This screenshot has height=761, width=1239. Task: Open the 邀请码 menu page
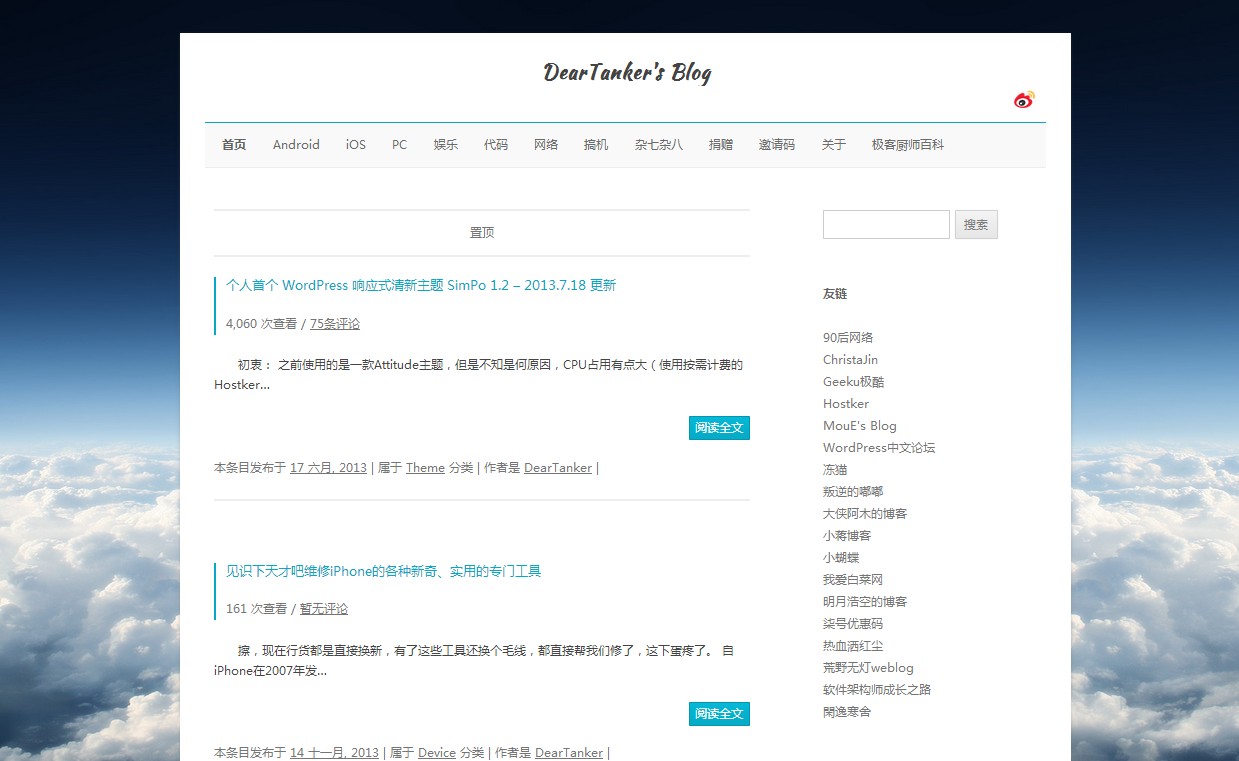point(776,145)
